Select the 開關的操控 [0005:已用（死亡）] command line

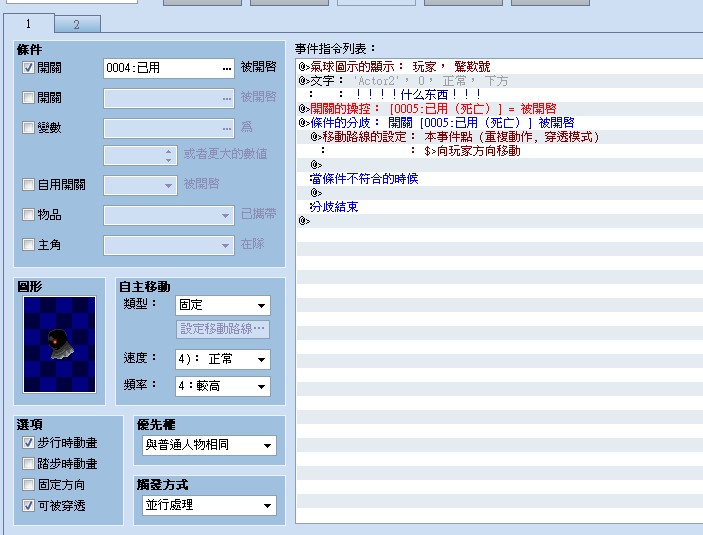(499, 109)
